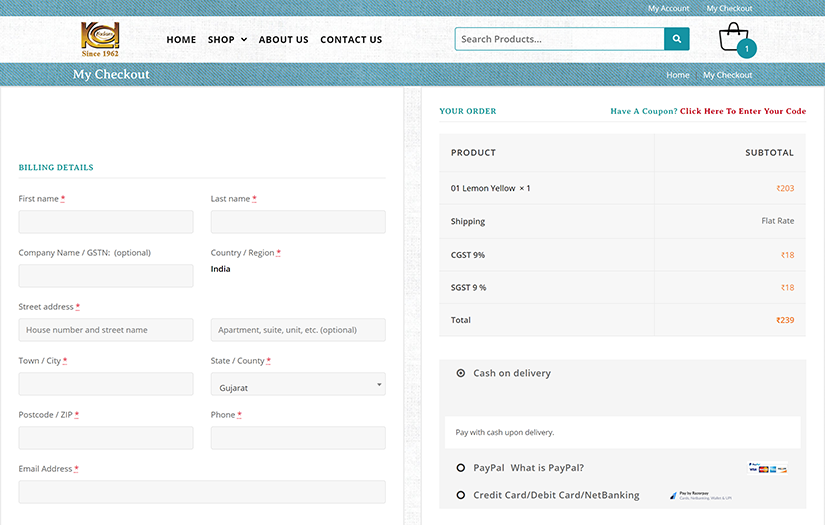Select PayPal payment option

(x=461, y=468)
